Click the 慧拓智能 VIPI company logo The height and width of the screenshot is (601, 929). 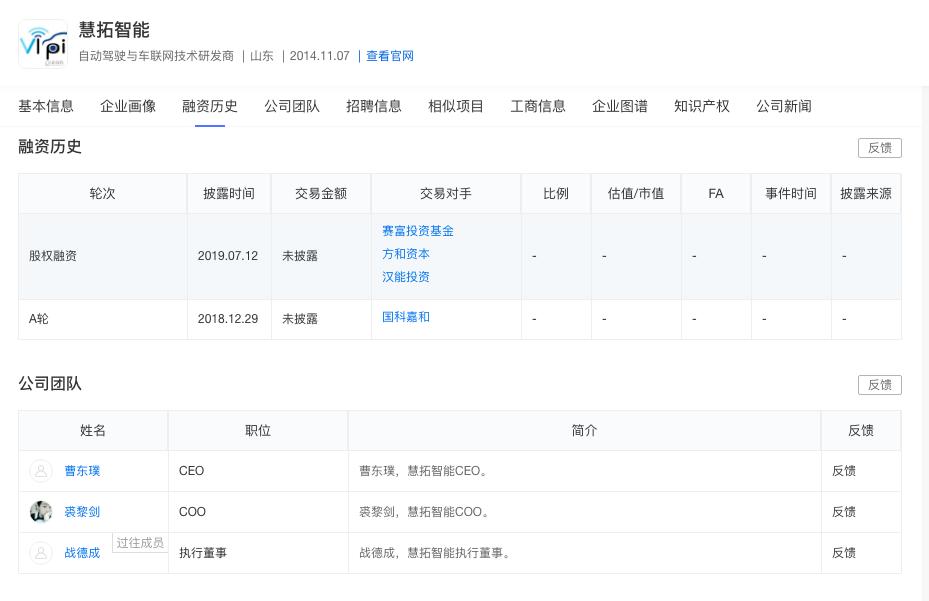pyautogui.click(x=43, y=43)
